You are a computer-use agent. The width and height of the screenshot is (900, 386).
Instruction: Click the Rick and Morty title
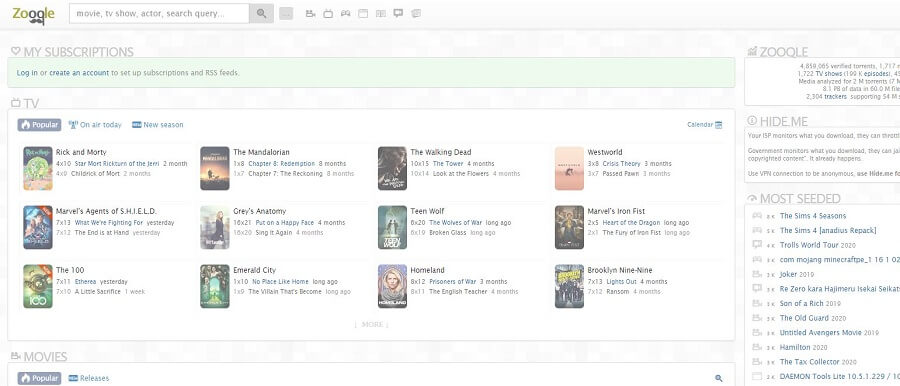coord(81,152)
